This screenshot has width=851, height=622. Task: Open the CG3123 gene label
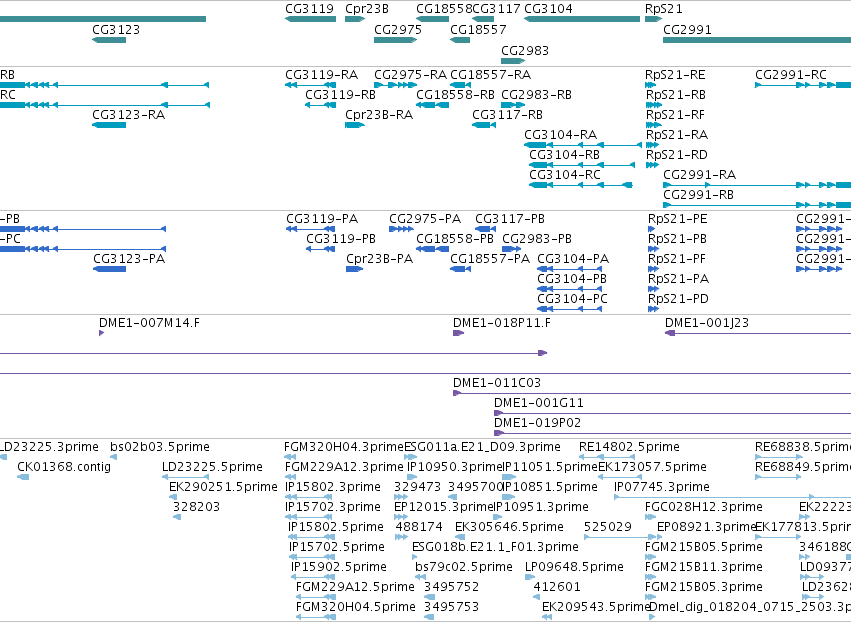tap(116, 30)
